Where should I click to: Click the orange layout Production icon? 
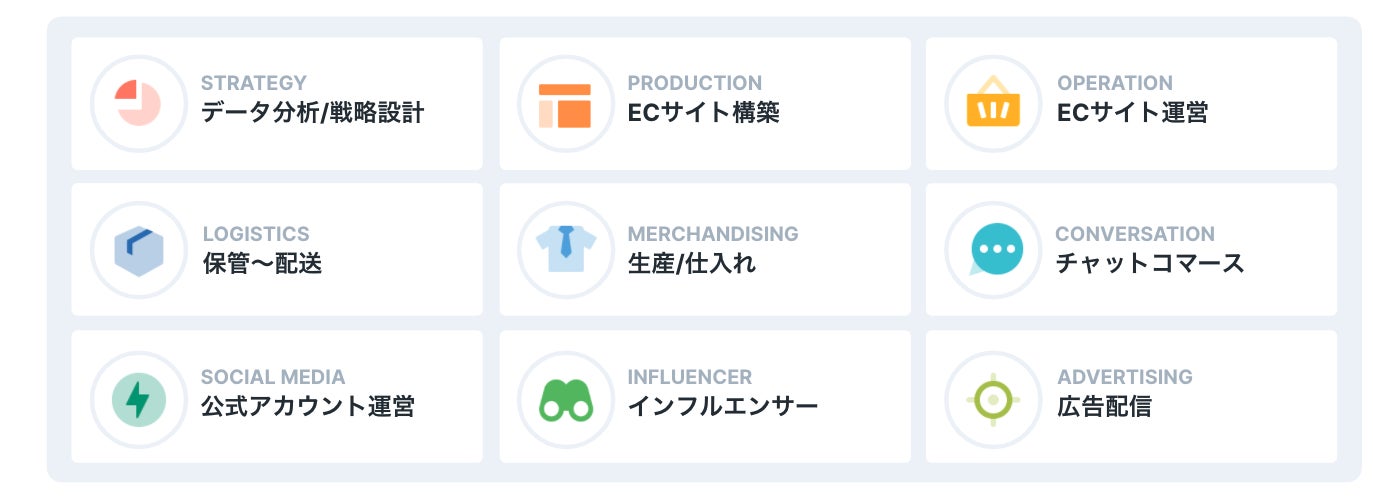(565, 104)
